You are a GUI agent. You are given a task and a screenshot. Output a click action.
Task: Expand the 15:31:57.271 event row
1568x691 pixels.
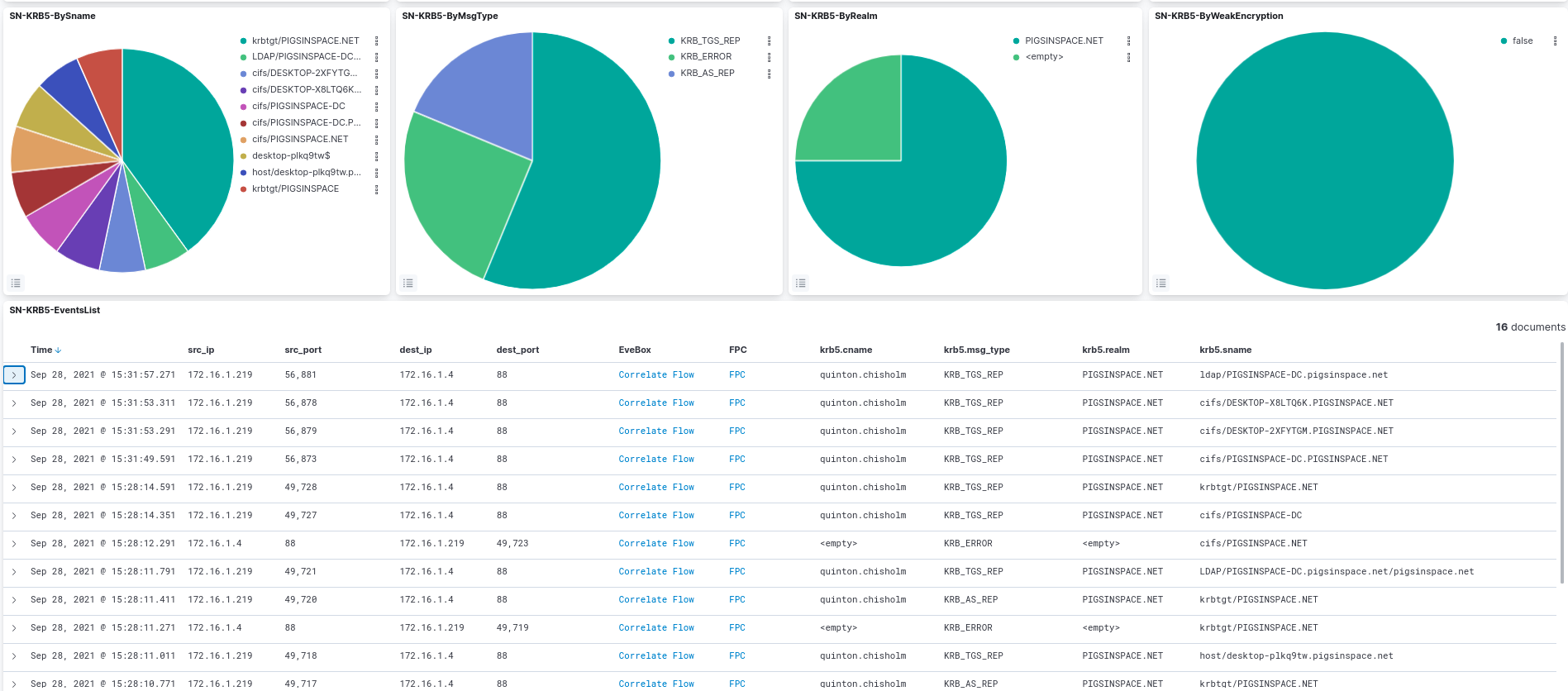(14, 375)
